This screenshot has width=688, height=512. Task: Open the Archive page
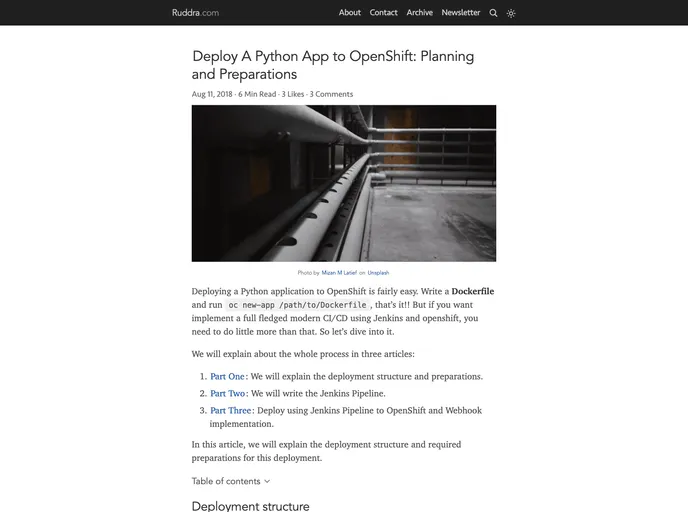point(419,13)
